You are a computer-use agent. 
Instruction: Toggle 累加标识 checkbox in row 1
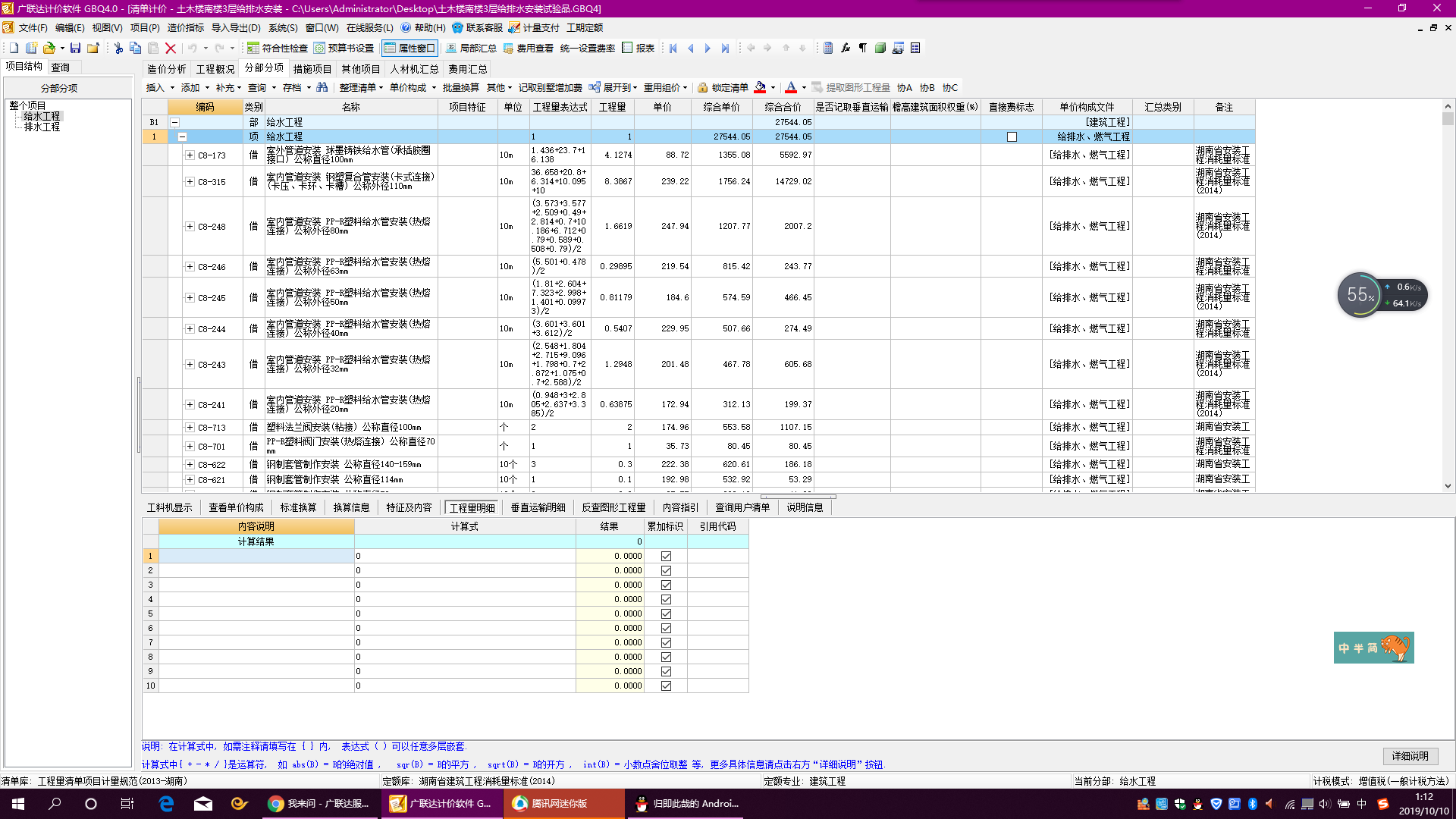[666, 556]
